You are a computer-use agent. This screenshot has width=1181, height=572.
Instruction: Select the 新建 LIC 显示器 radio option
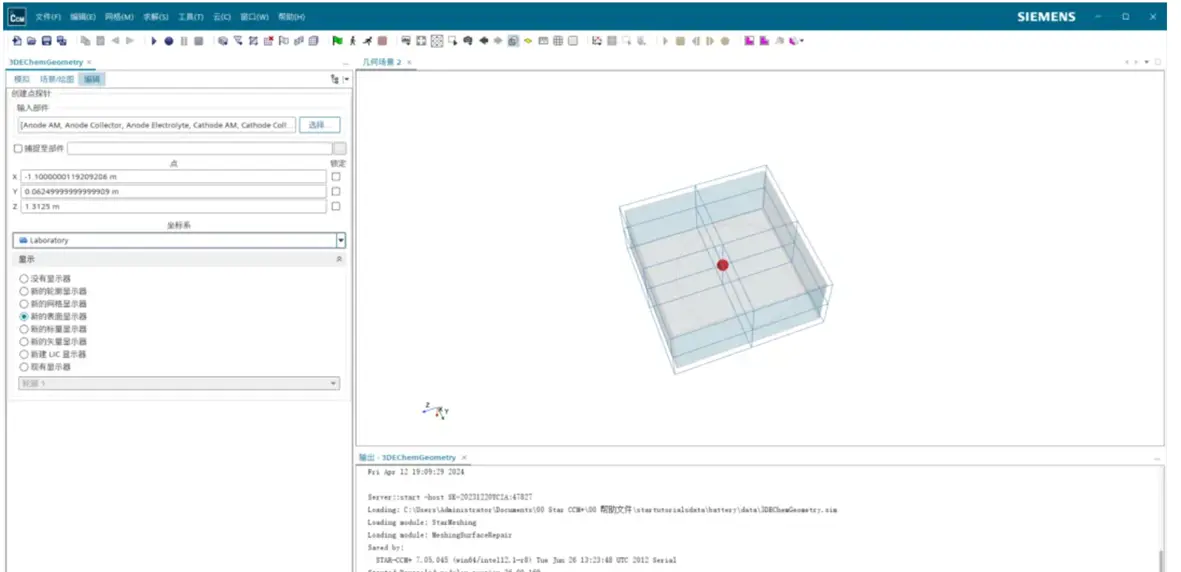tap(24, 354)
